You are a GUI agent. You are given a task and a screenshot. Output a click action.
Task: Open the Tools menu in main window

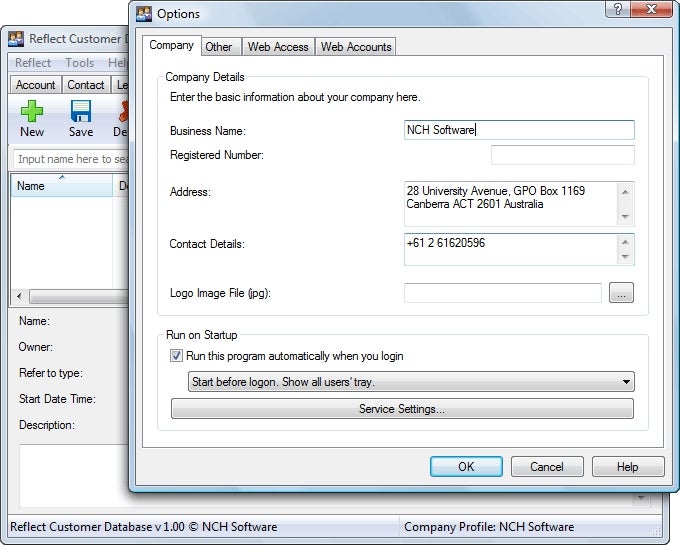(79, 63)
